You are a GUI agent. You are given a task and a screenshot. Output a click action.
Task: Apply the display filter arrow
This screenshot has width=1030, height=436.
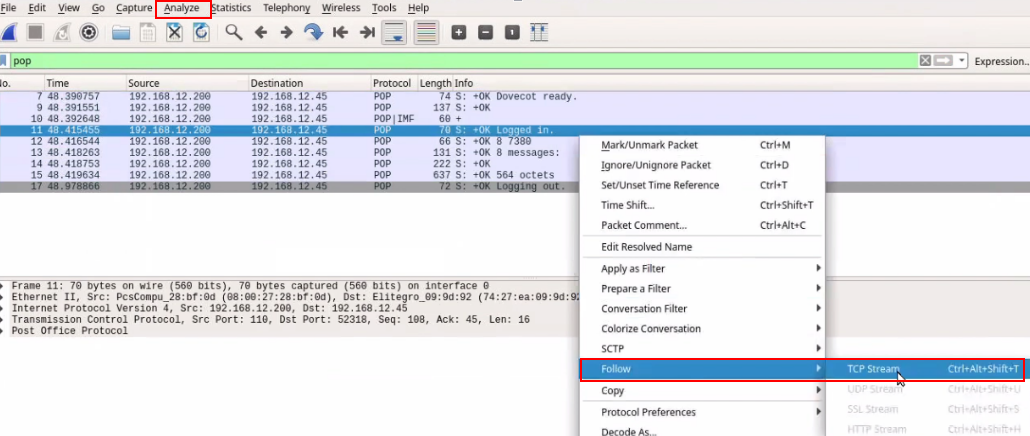click(x=943, y=61)
